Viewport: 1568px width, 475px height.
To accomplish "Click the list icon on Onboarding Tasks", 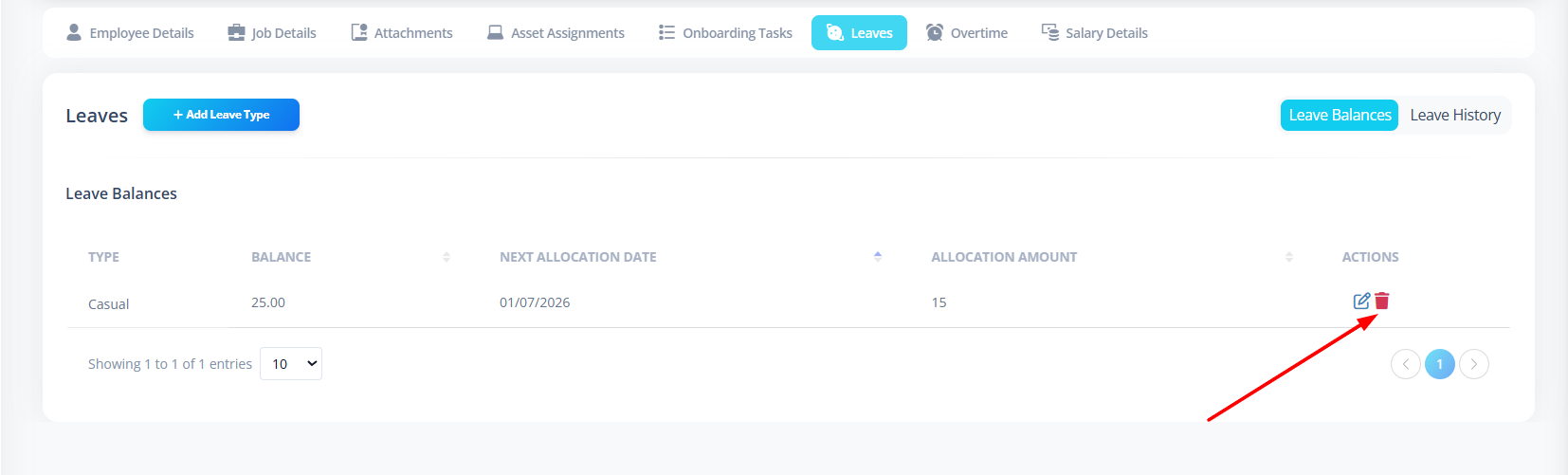I will coord(666,32).
